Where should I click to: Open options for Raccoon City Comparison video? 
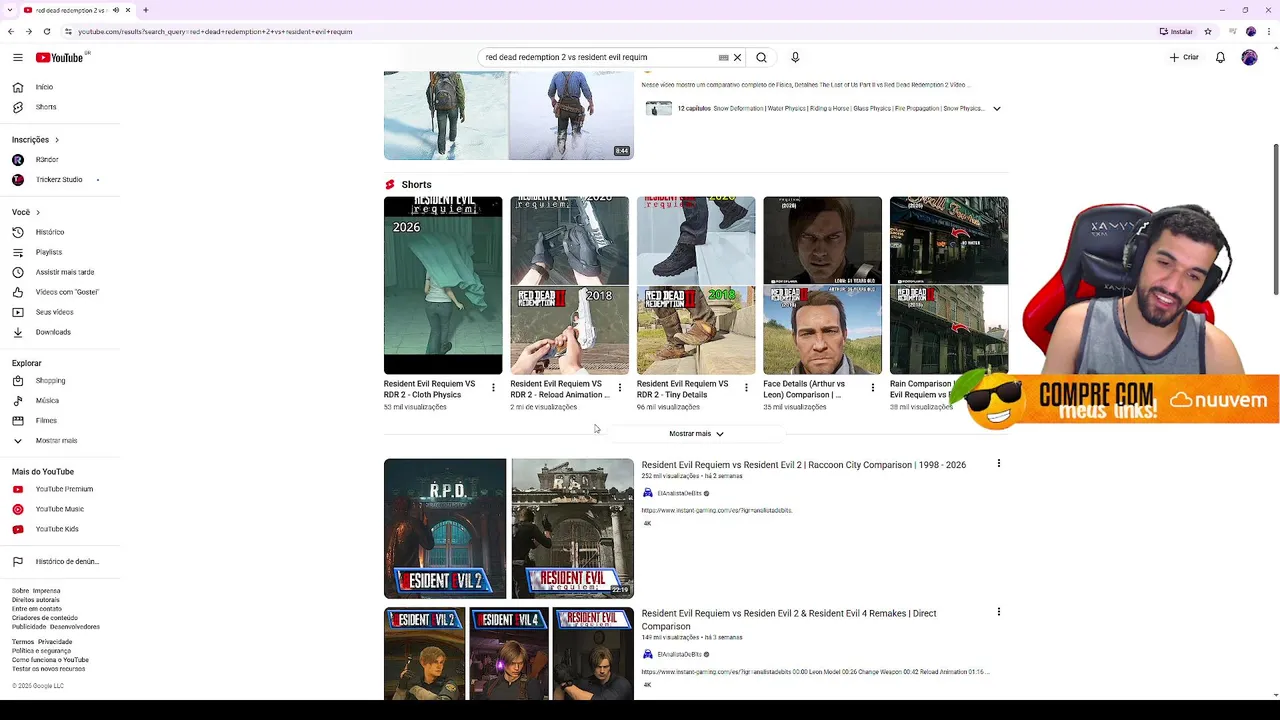click(x=998, y=464)
